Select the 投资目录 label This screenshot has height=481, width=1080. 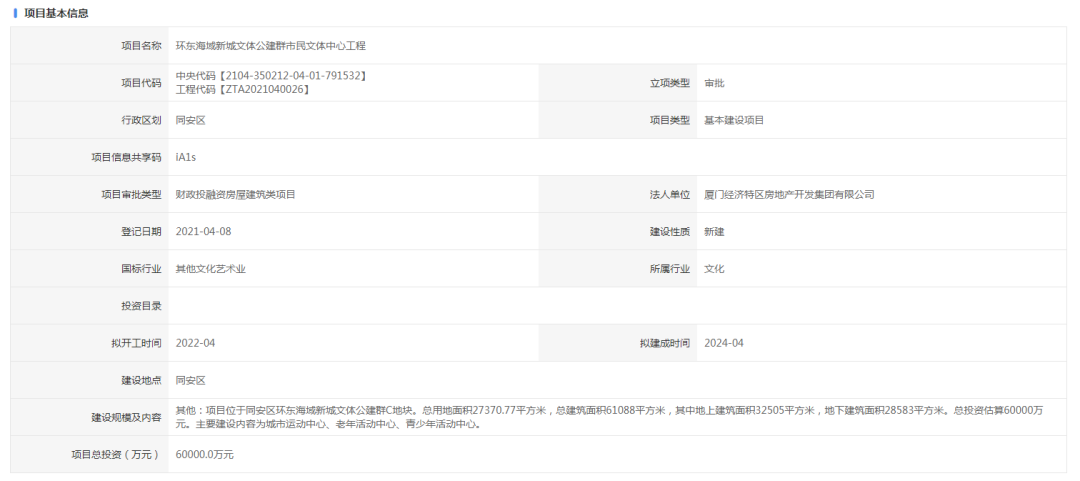[x=141, y=306]
